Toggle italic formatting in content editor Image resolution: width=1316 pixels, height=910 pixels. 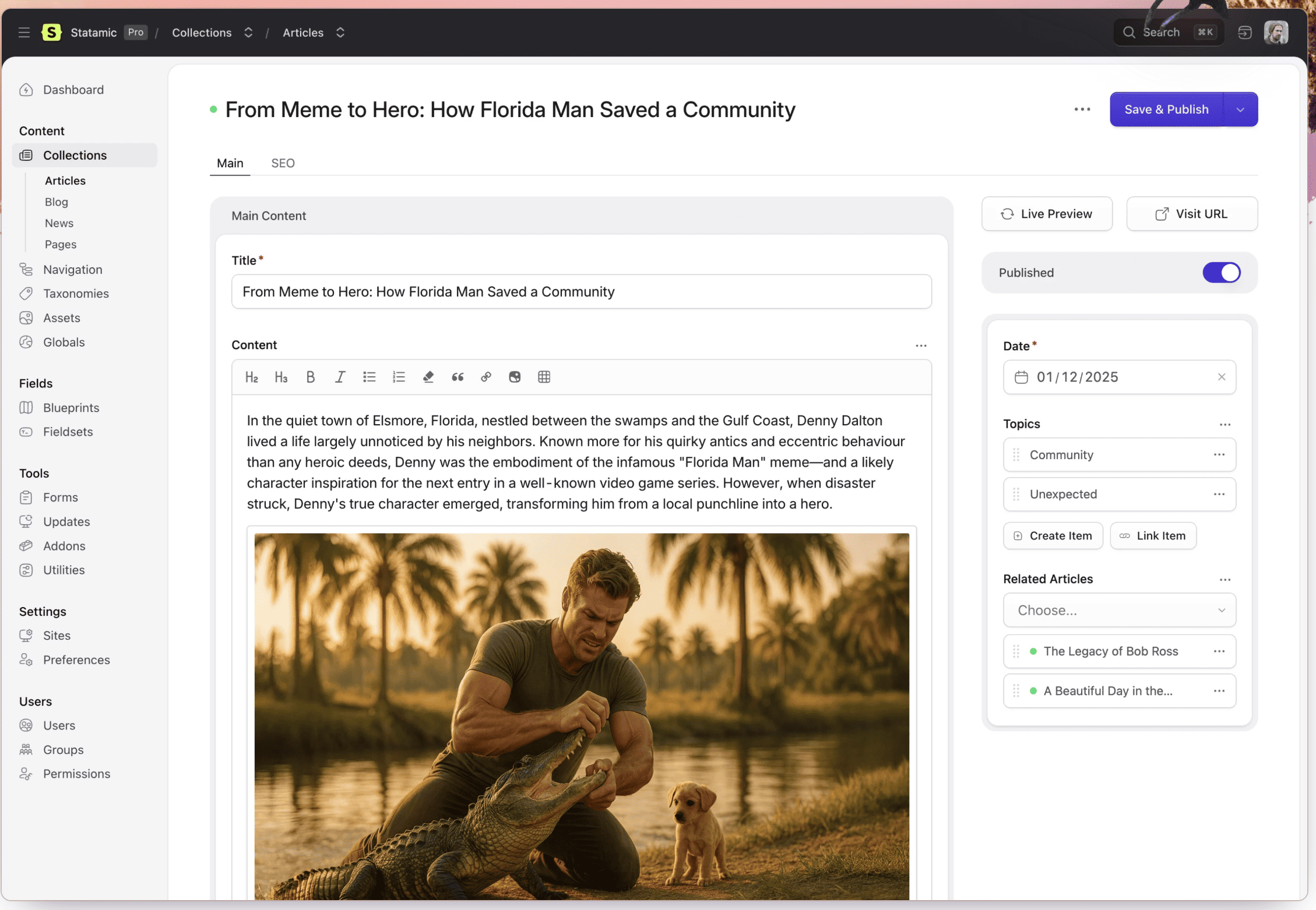point(340,377)
